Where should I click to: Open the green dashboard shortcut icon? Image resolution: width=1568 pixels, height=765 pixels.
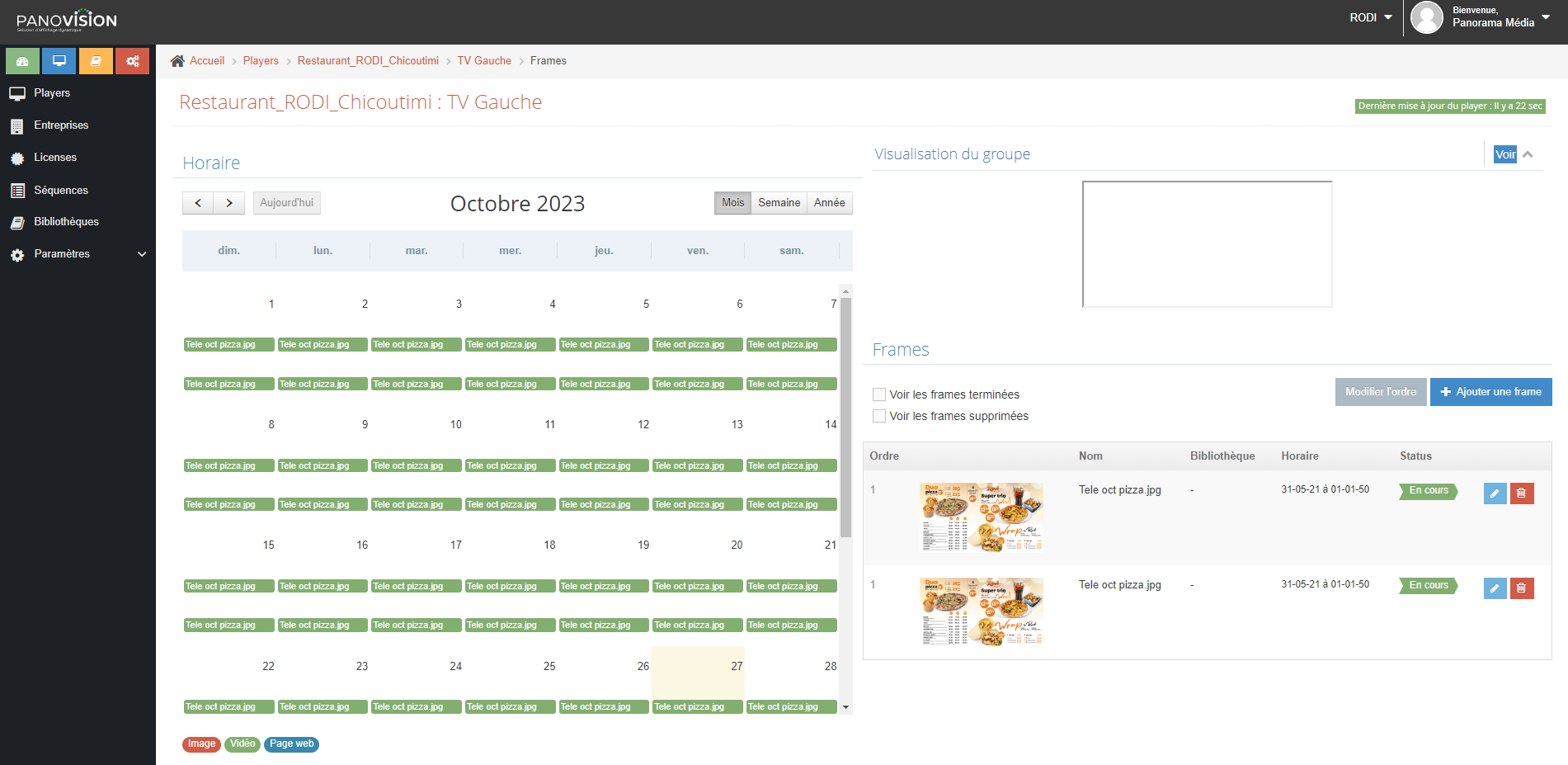point(22,61)
